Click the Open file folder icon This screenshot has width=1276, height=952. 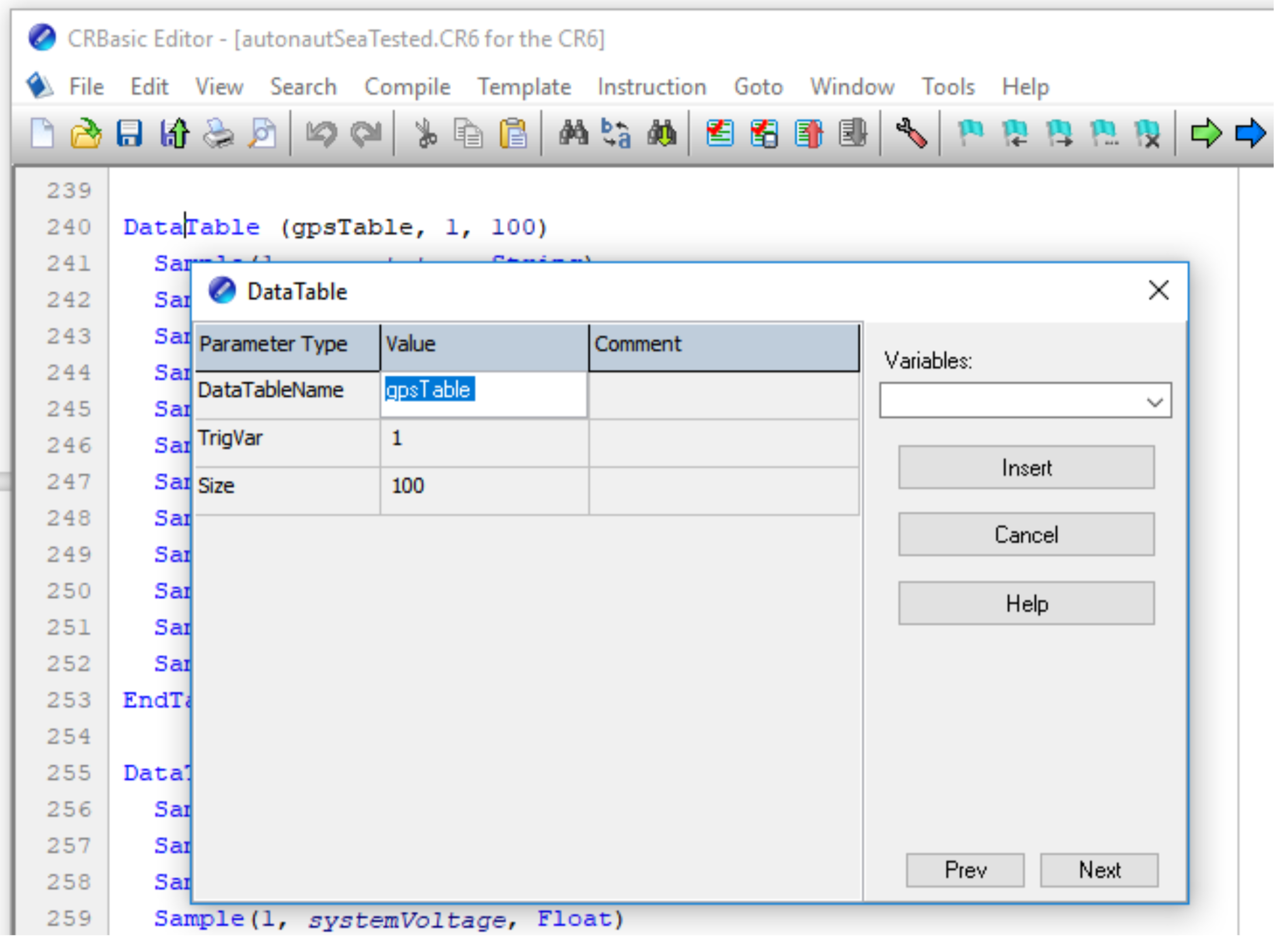click(x=86, y=134)
